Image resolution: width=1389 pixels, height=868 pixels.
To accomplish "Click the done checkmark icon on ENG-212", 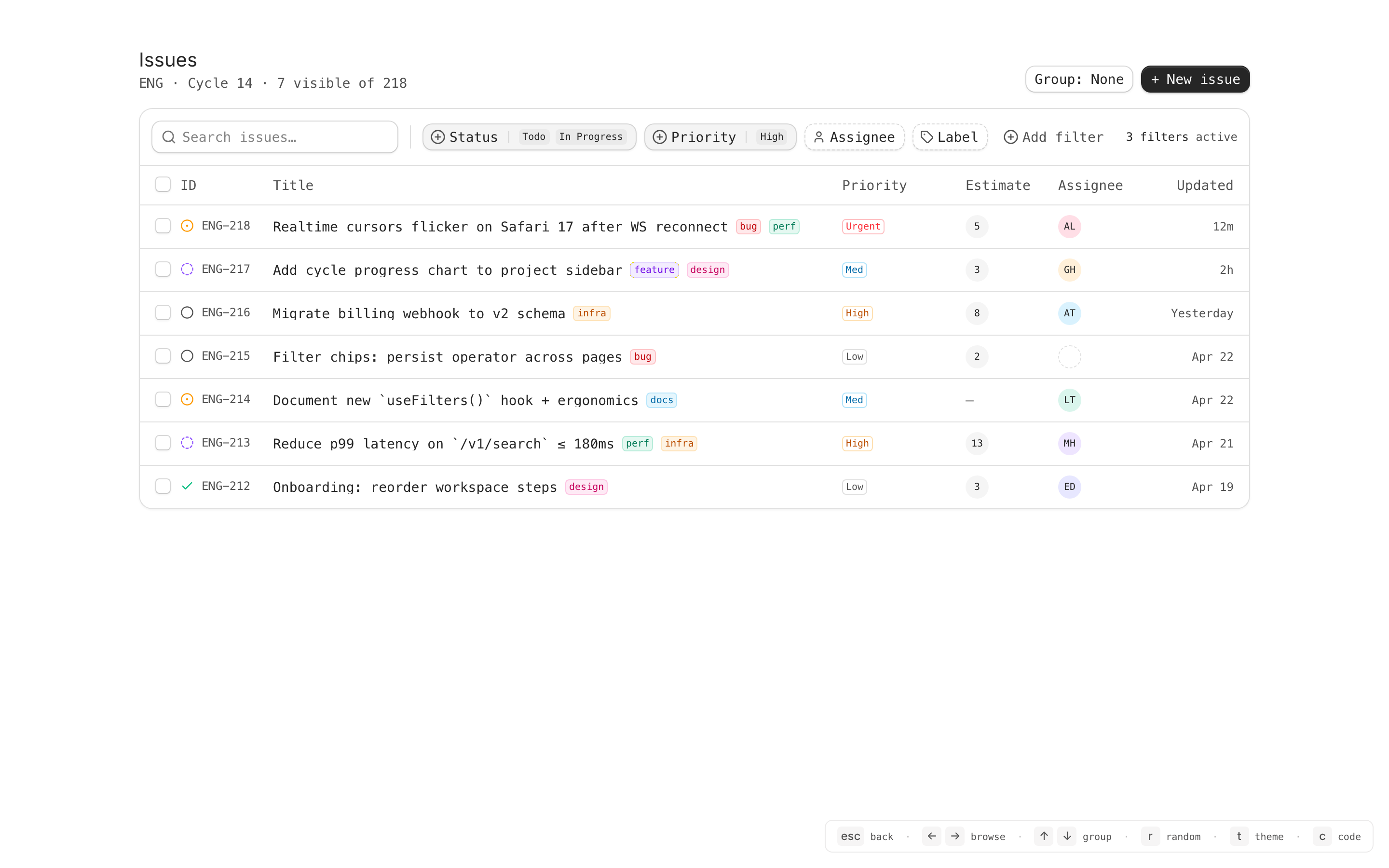I will [187, 486].
